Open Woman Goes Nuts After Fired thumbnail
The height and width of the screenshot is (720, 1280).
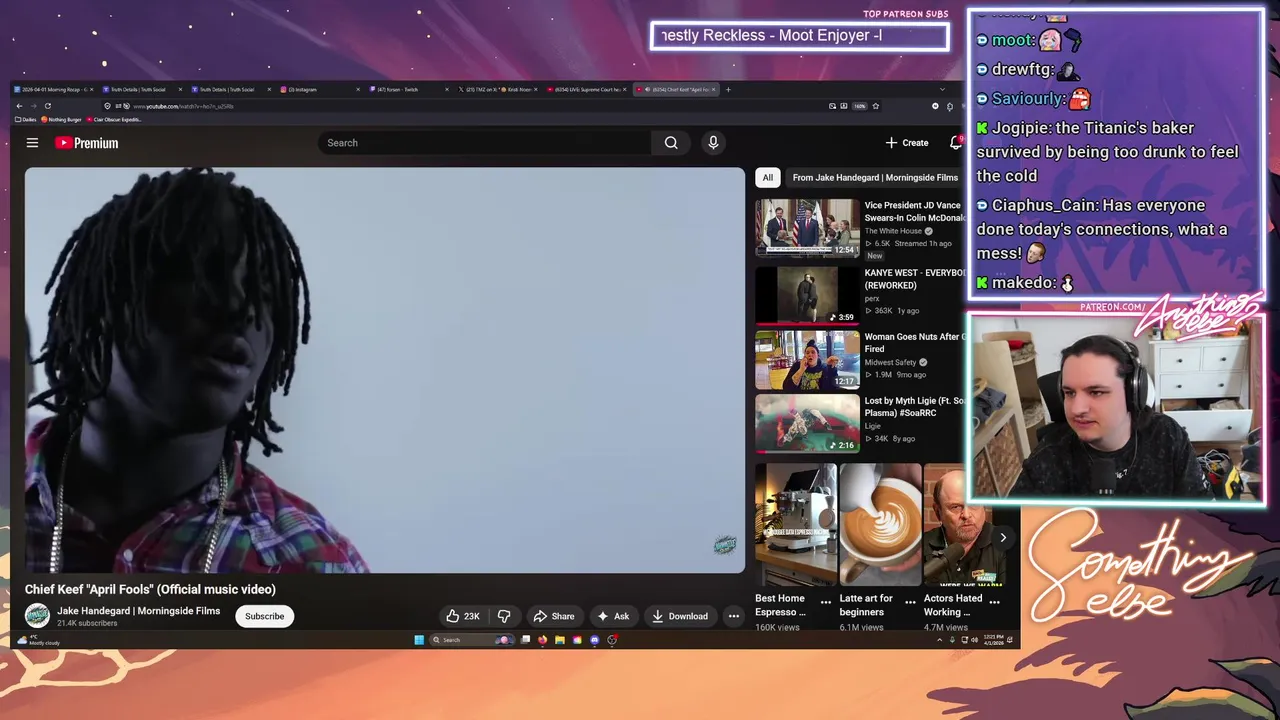click(x=807, y=360)
